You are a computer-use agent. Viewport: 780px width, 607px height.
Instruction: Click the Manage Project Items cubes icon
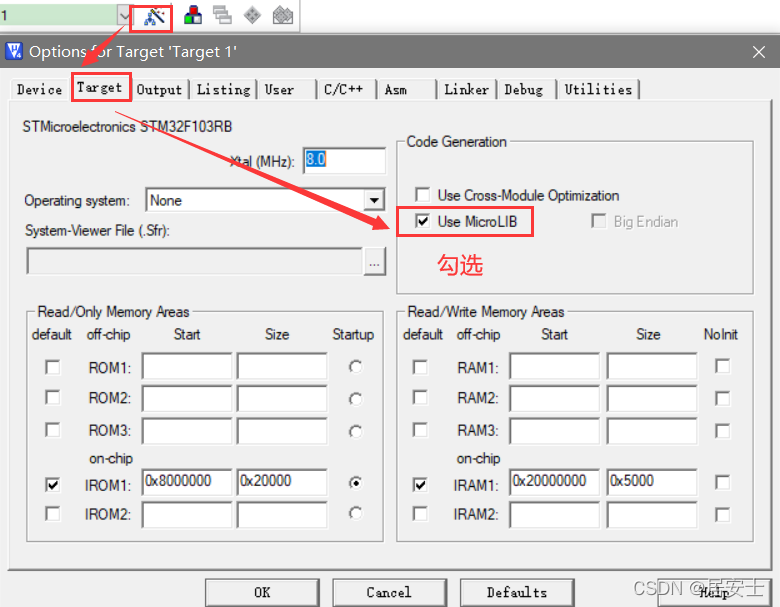tap(193, 15)
